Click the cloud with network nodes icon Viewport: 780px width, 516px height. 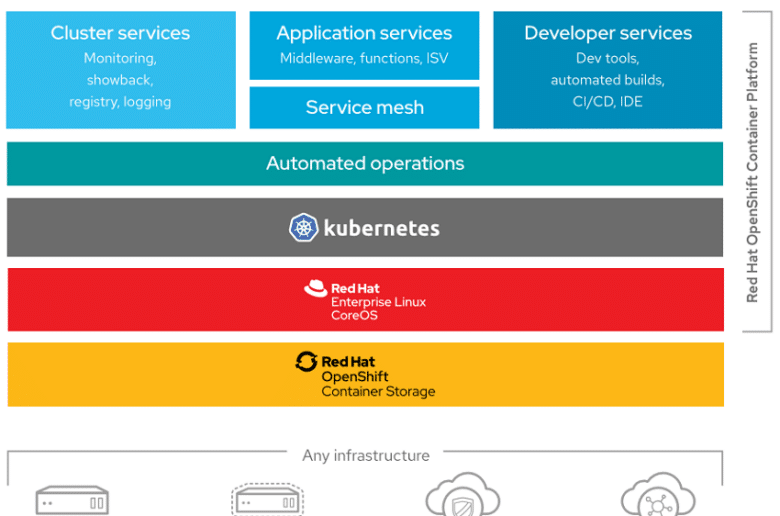point(658,495)
